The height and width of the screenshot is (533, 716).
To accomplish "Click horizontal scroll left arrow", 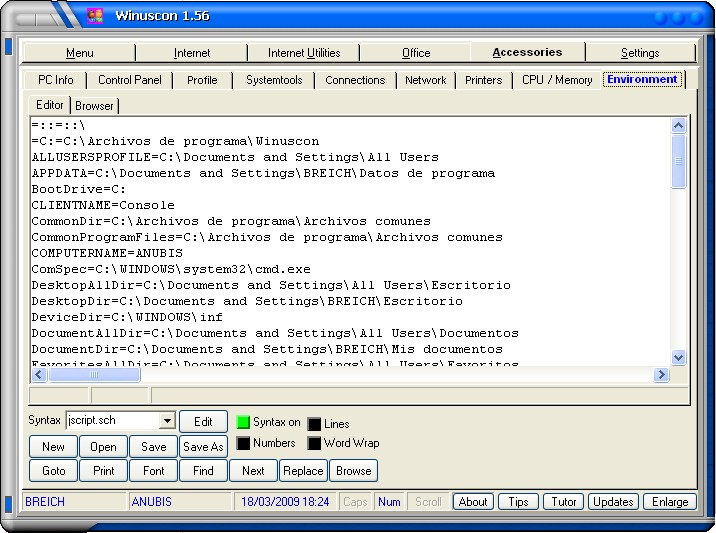I will click(x=38, y=375).
